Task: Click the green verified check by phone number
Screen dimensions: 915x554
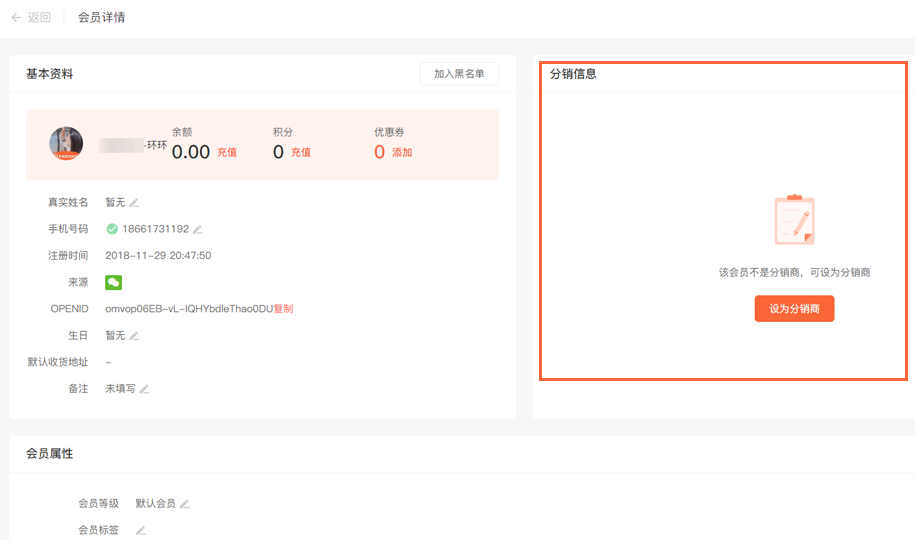Action: (x=112, y=229)
